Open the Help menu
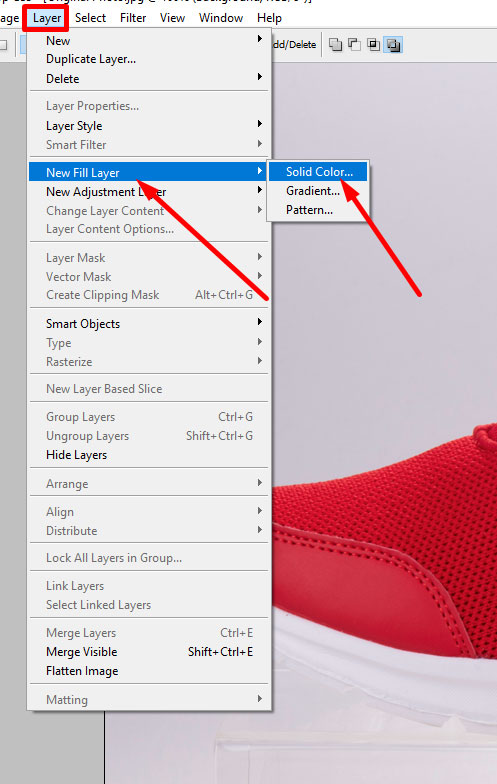 [270, 18]
